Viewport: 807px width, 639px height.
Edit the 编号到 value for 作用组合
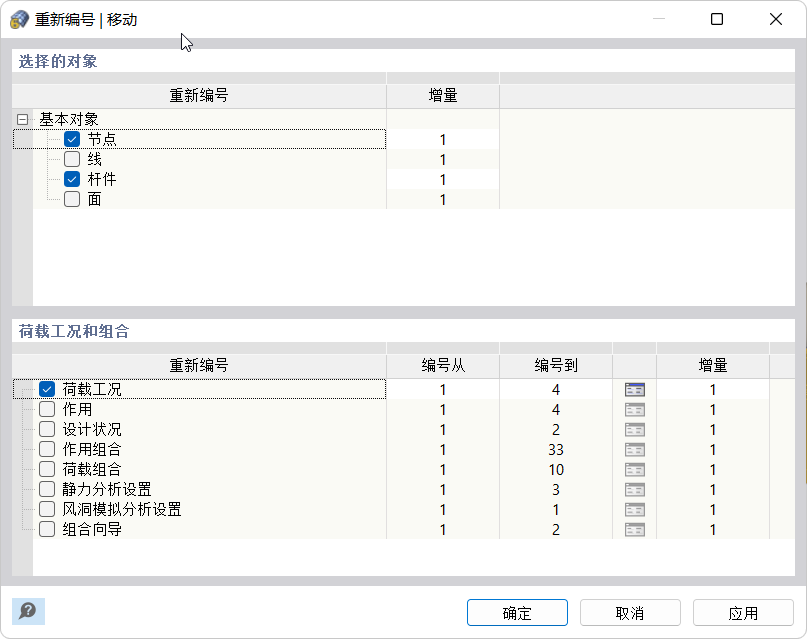(556, 450)
